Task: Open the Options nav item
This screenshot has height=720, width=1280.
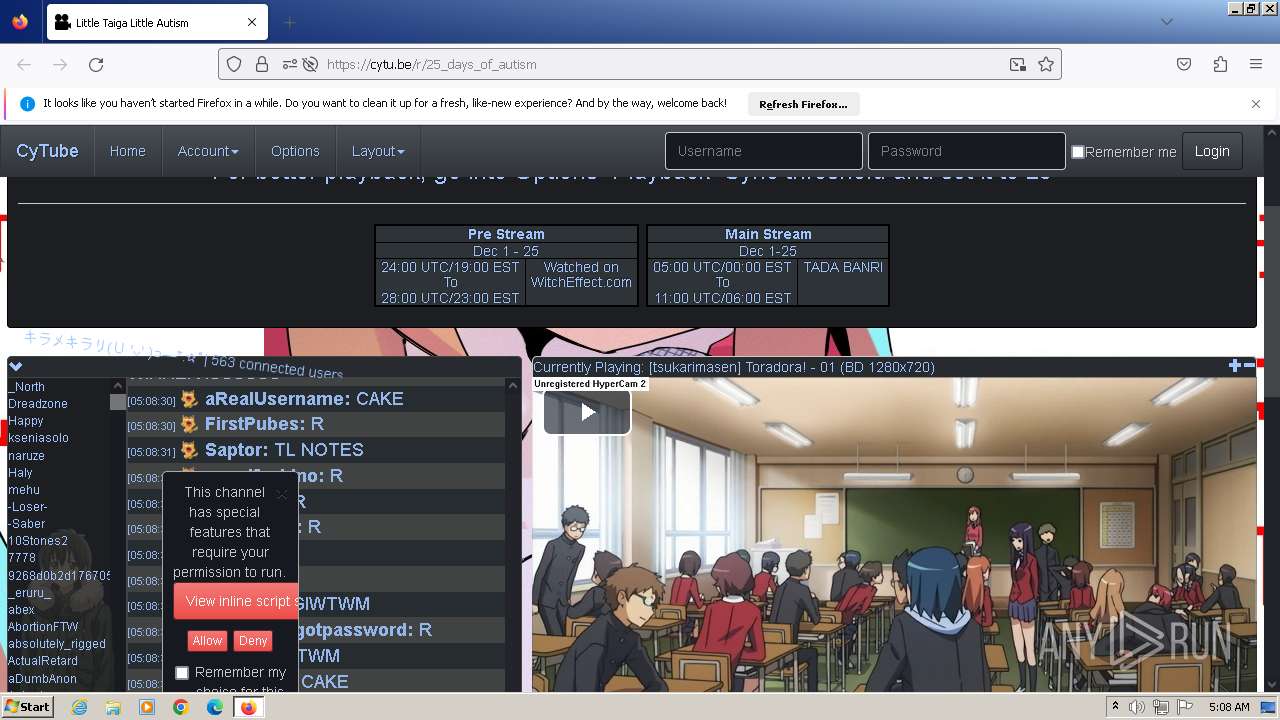Action: pos(295,151)
